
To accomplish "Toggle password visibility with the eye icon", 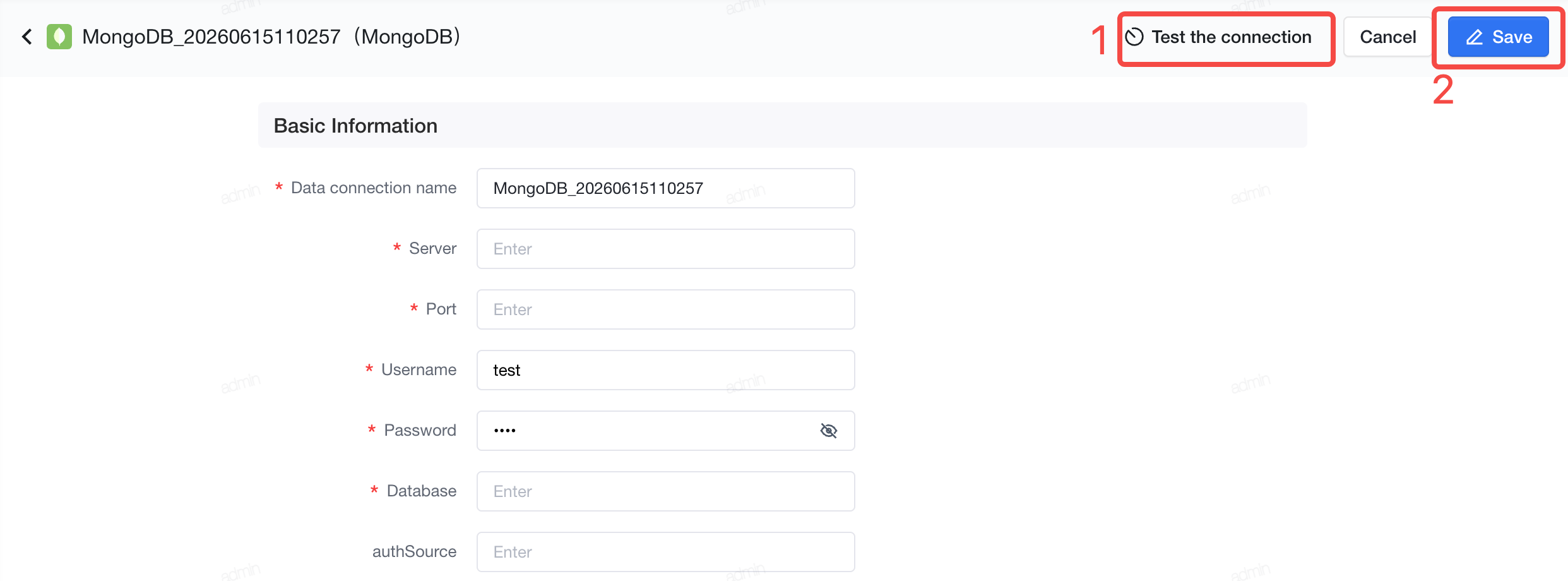I will 828,431.
